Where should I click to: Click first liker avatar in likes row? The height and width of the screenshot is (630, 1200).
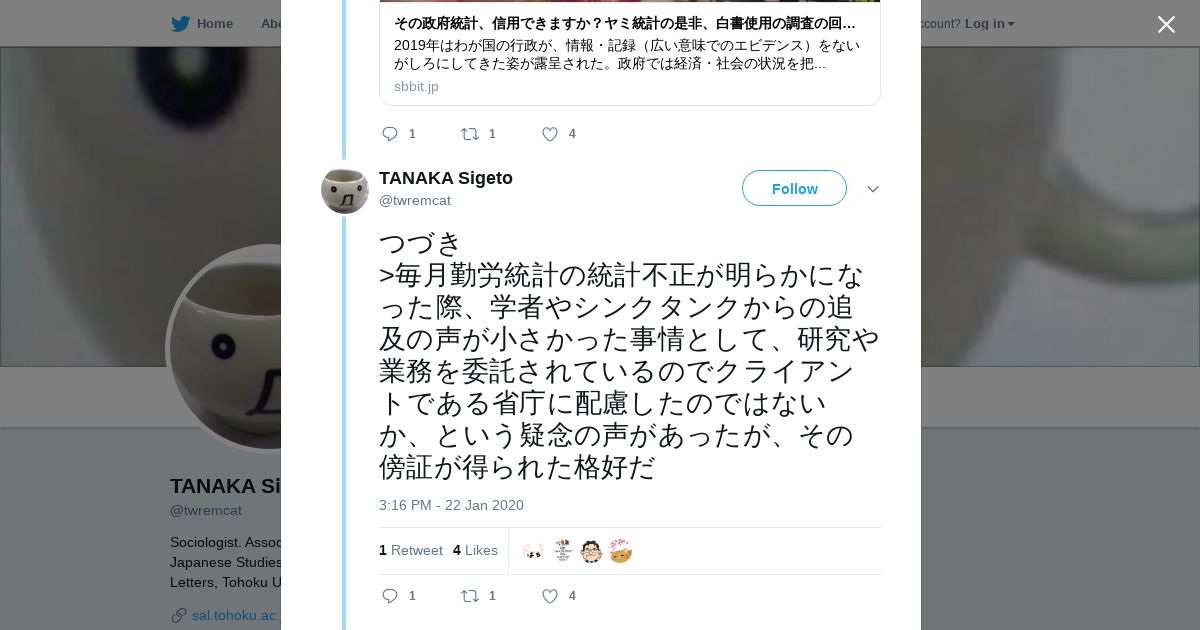[533, 551]
